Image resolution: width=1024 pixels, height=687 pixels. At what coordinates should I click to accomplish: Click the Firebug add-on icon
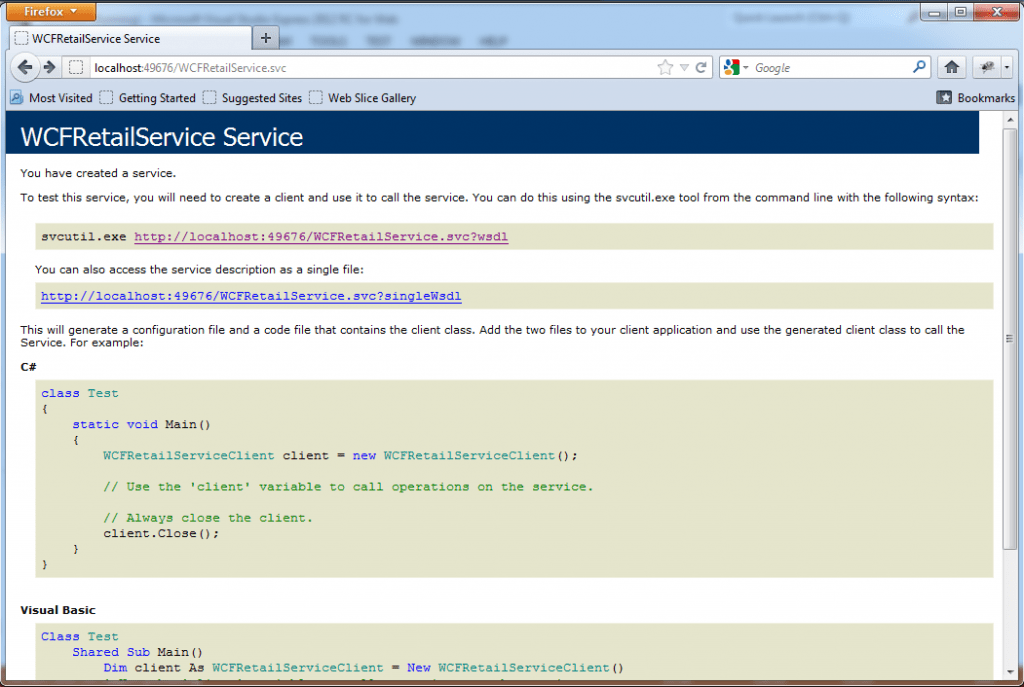(x=984, y=67)
